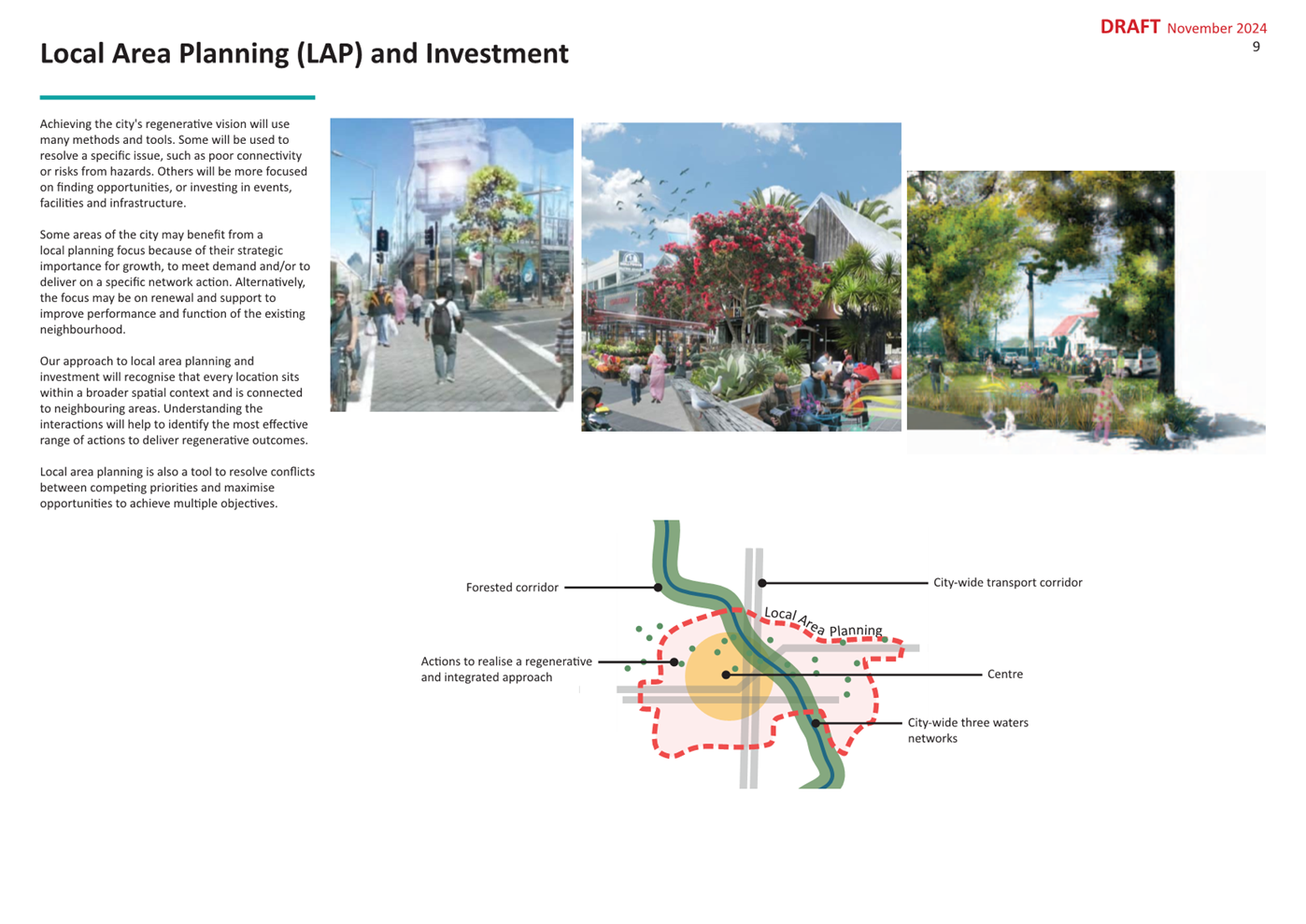Open the market image with red flowering tree
The width and height of the screenshot is (1306, 924).
click(x=741, y=277)
